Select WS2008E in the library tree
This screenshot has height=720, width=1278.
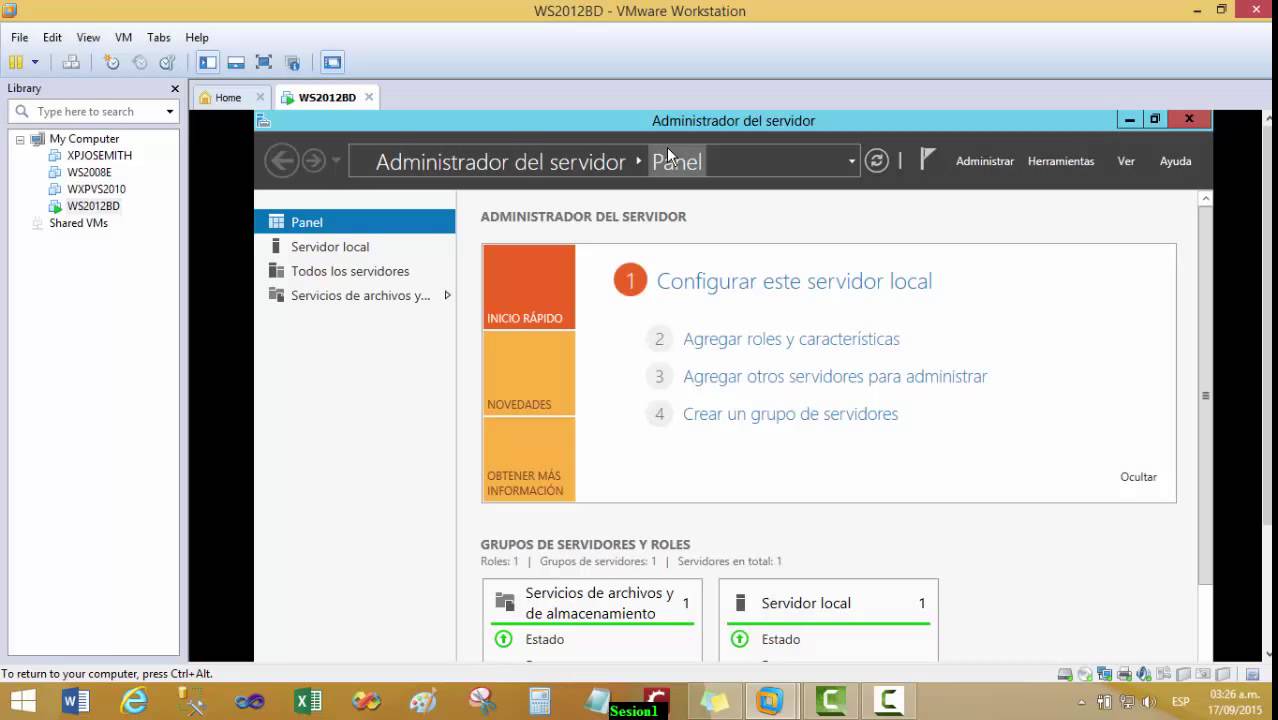coord(89,173)
